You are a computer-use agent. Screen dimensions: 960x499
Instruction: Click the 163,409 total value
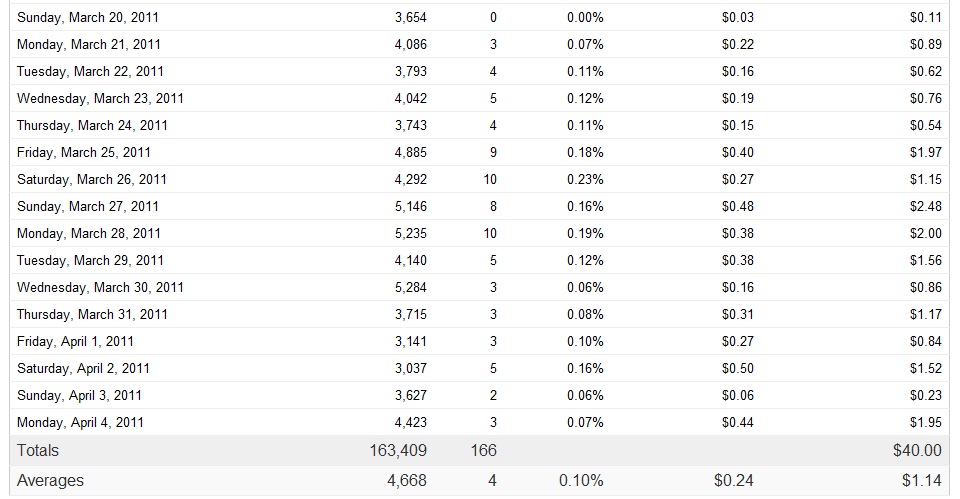click(x=398, y=451)
